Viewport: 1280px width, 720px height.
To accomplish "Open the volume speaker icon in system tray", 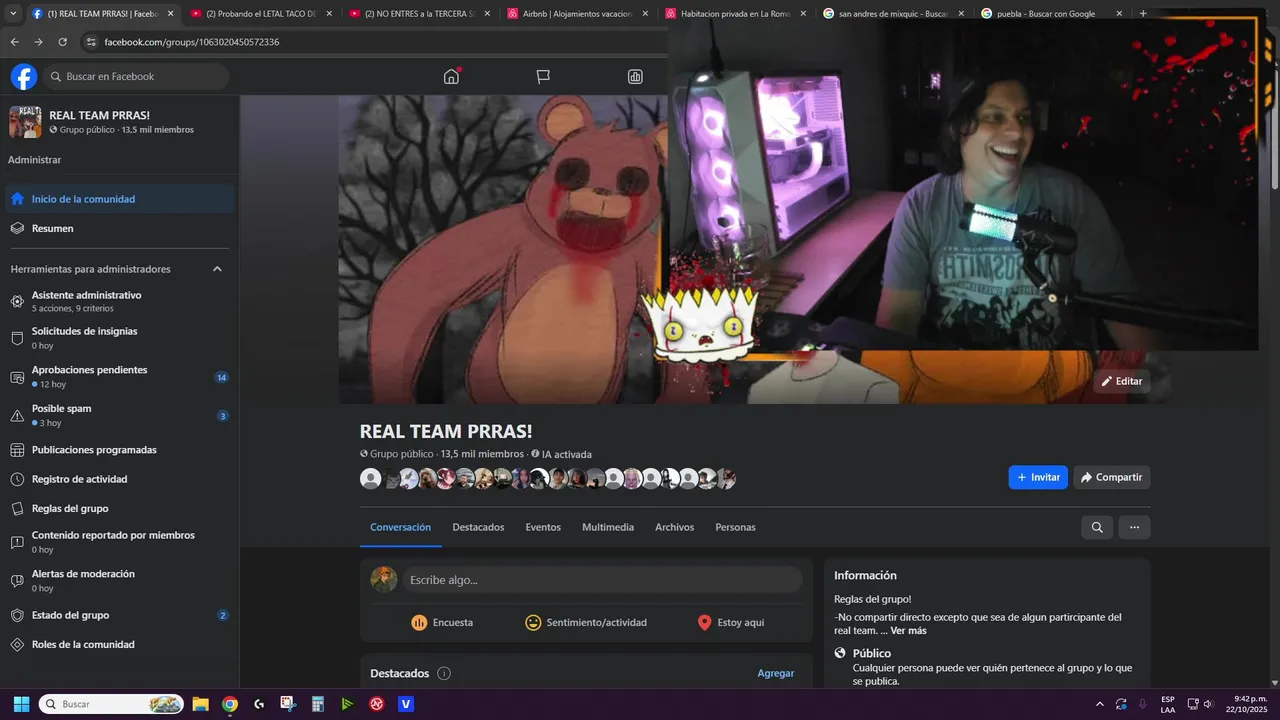I will pyautogui.click(x=1207, y=704).
